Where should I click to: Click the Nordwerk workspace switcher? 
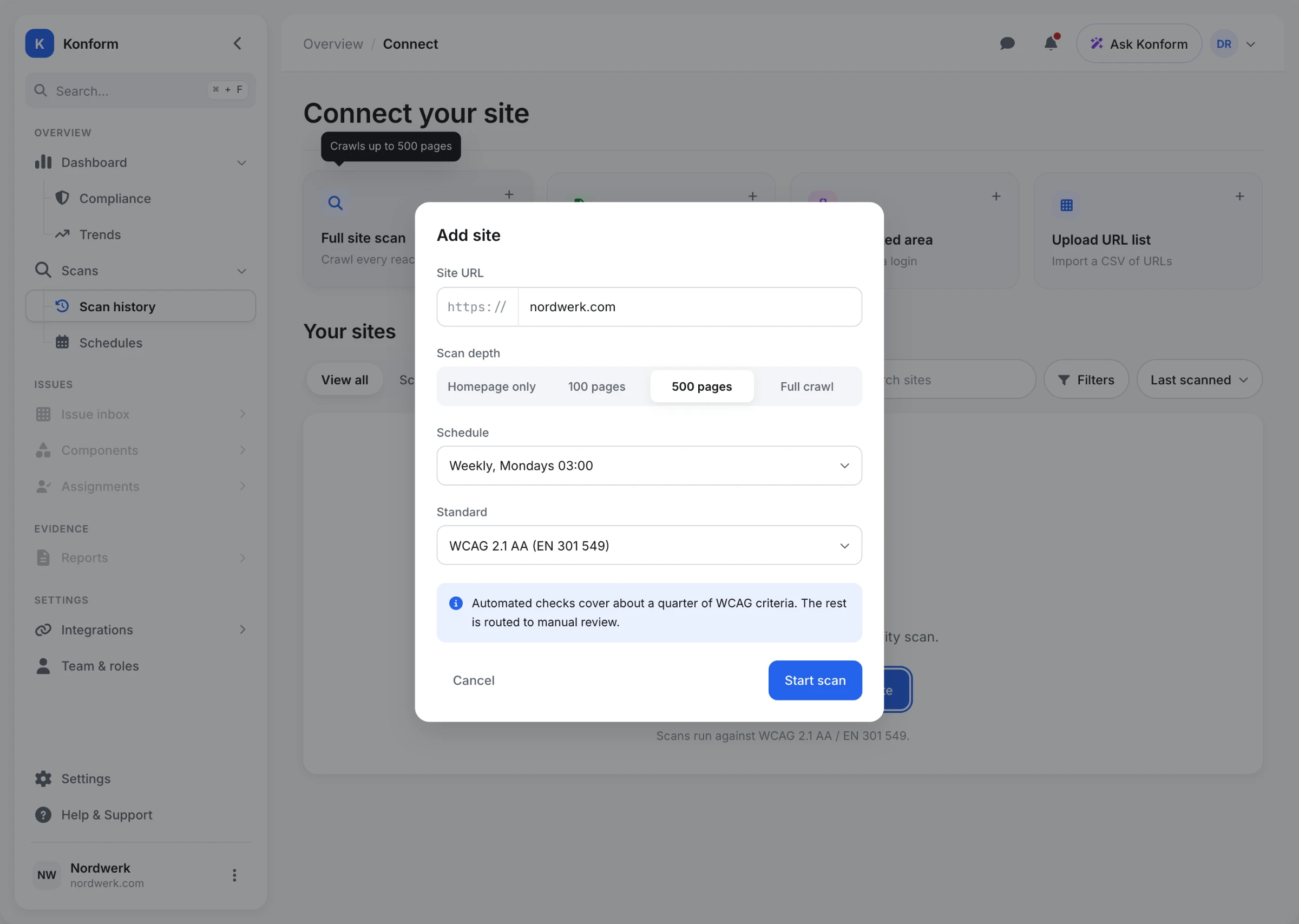click(141, 875)
